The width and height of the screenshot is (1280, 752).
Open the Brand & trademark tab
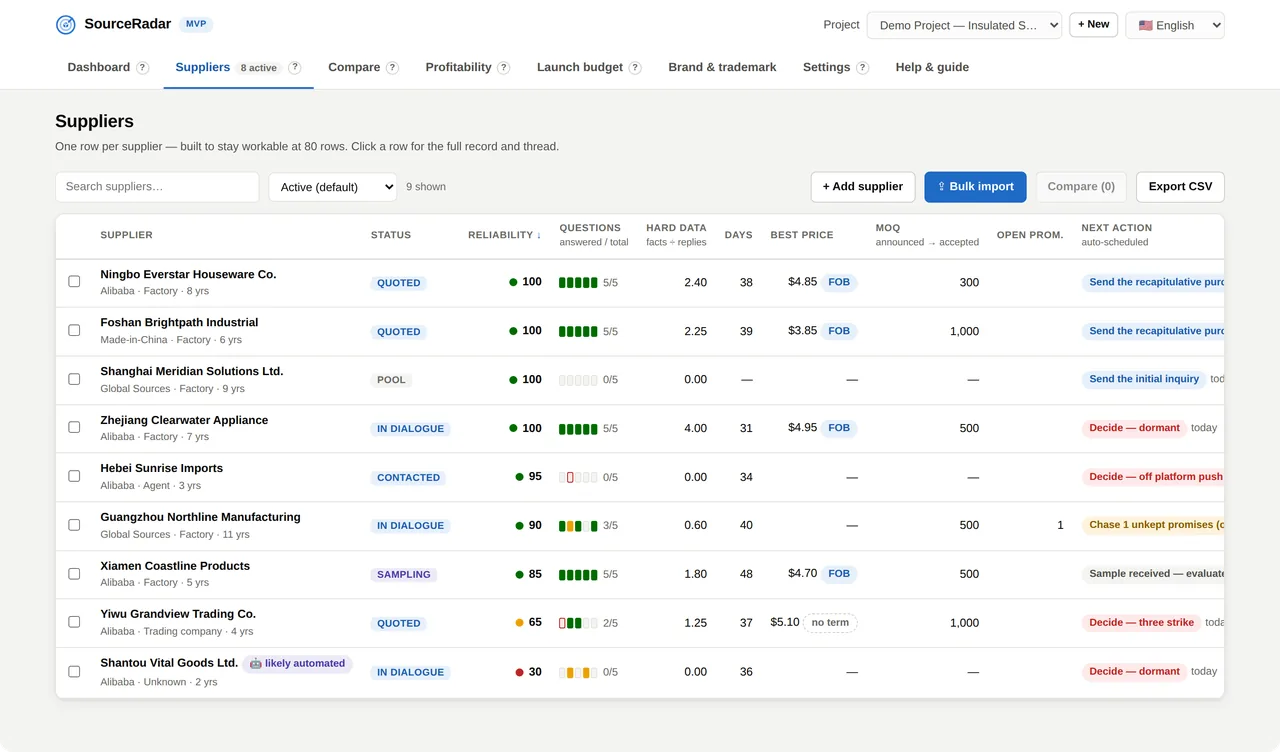click(722, 67)
